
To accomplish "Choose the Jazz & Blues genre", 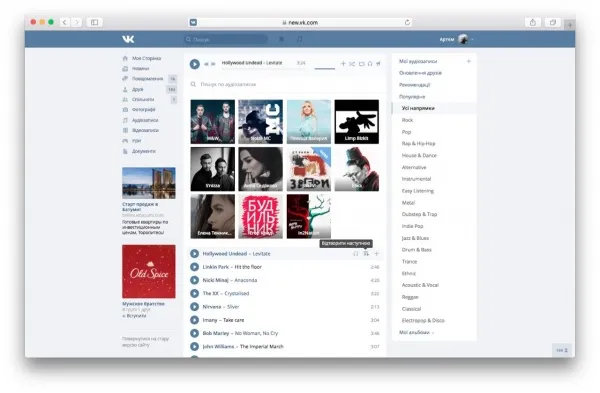I will (415, 238).
